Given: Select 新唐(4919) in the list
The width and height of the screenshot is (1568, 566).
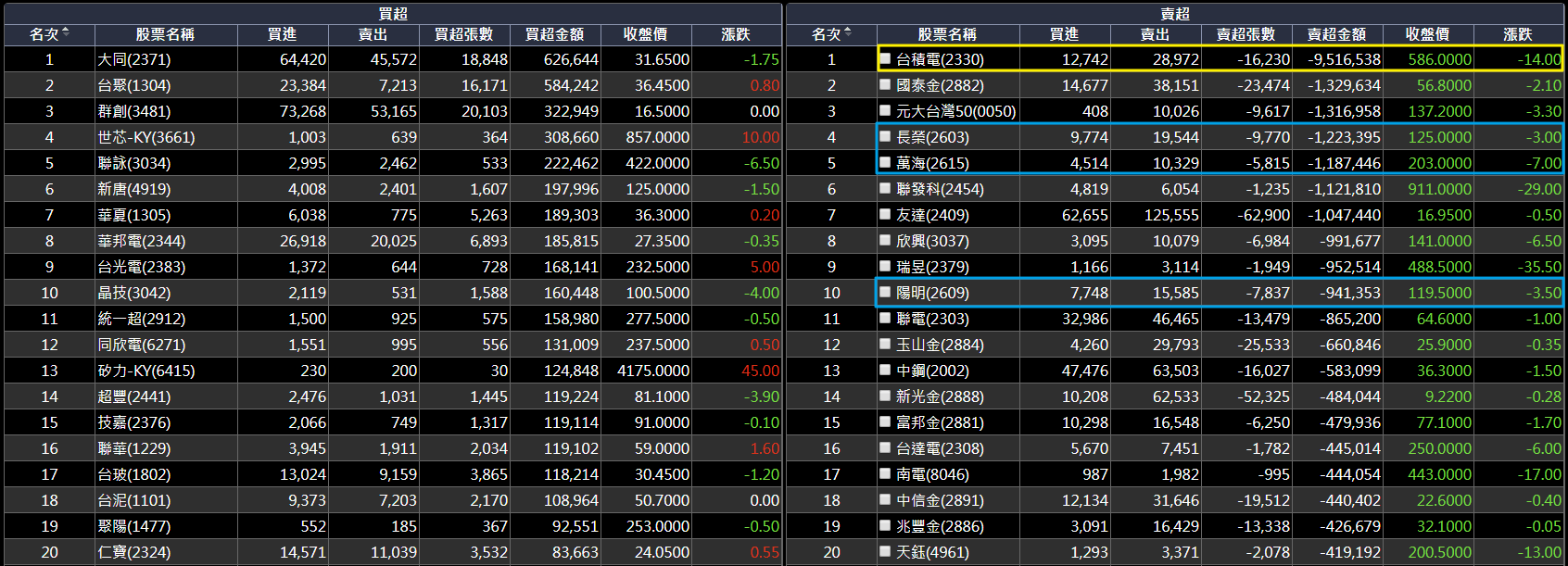Looking at the screenshot, I should click(134, 189).
